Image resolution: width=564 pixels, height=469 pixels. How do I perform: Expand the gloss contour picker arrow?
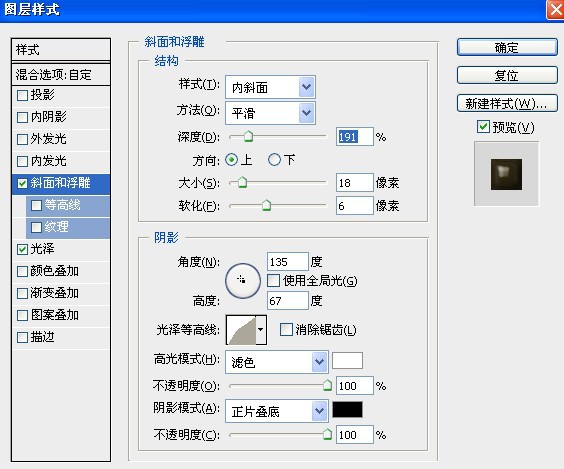[x=261, y=329]
